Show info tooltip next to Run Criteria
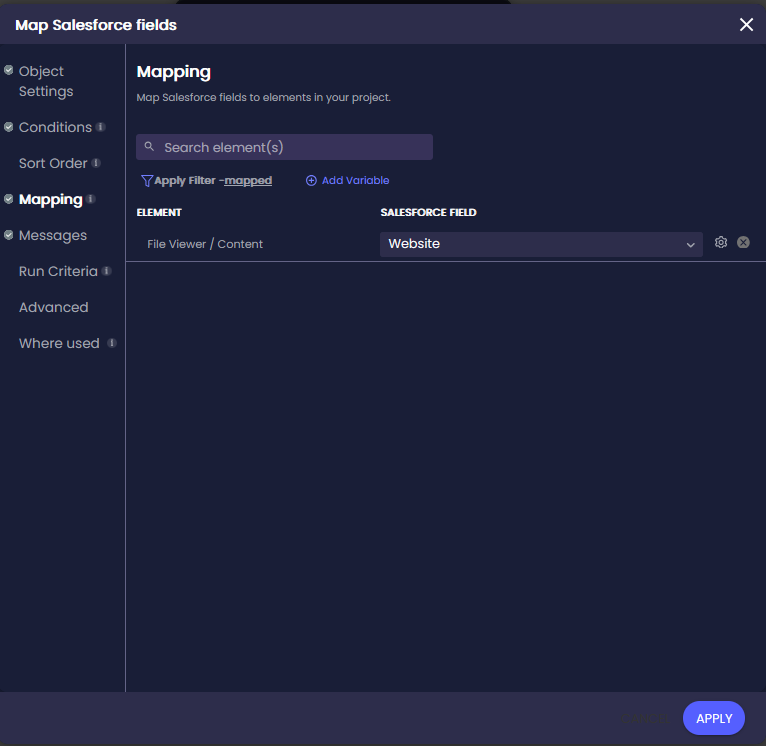Screen dimensions: 766x746 point(107,271)
